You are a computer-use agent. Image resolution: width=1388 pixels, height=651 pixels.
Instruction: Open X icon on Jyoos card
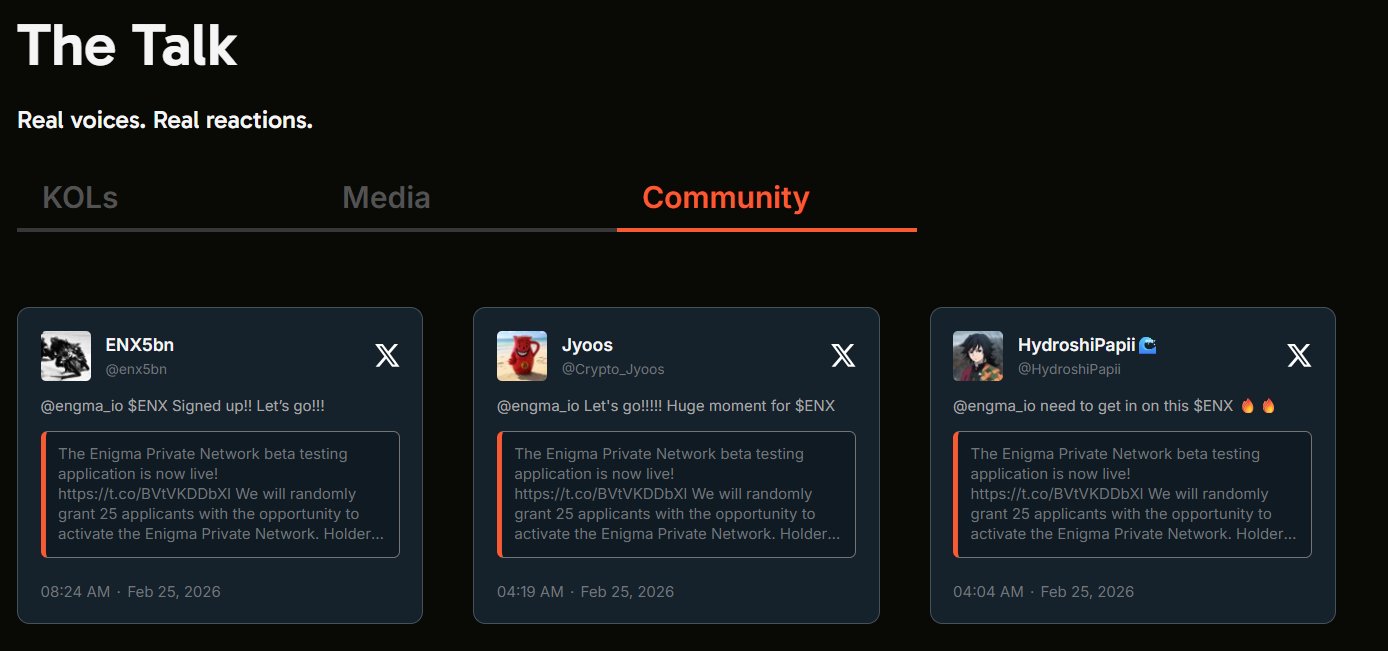(x=843, y=355)
